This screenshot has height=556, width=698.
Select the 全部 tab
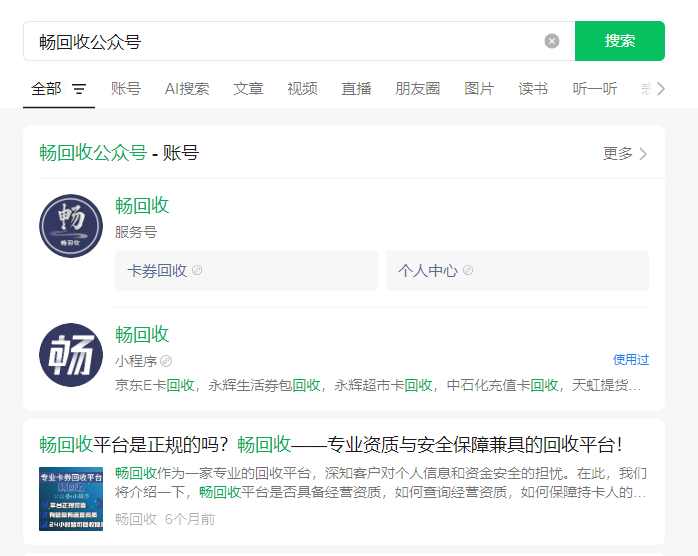click(46, 89)
